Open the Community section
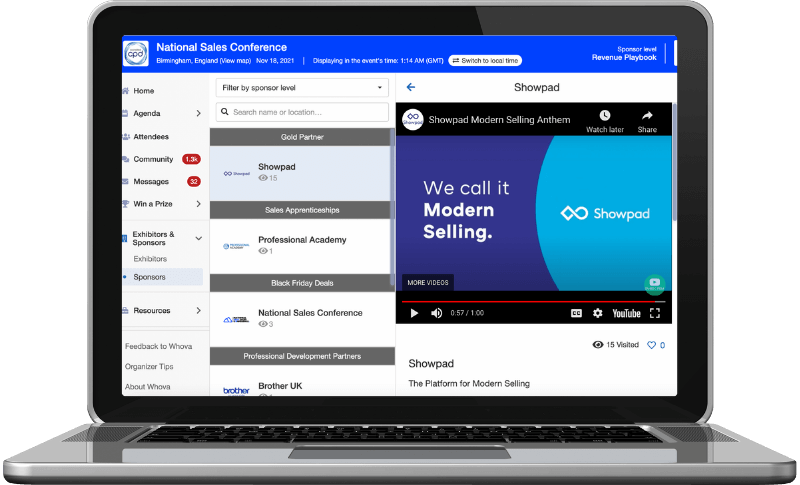Viewport: 800px width, 485px height. click(x=153, y=159)
